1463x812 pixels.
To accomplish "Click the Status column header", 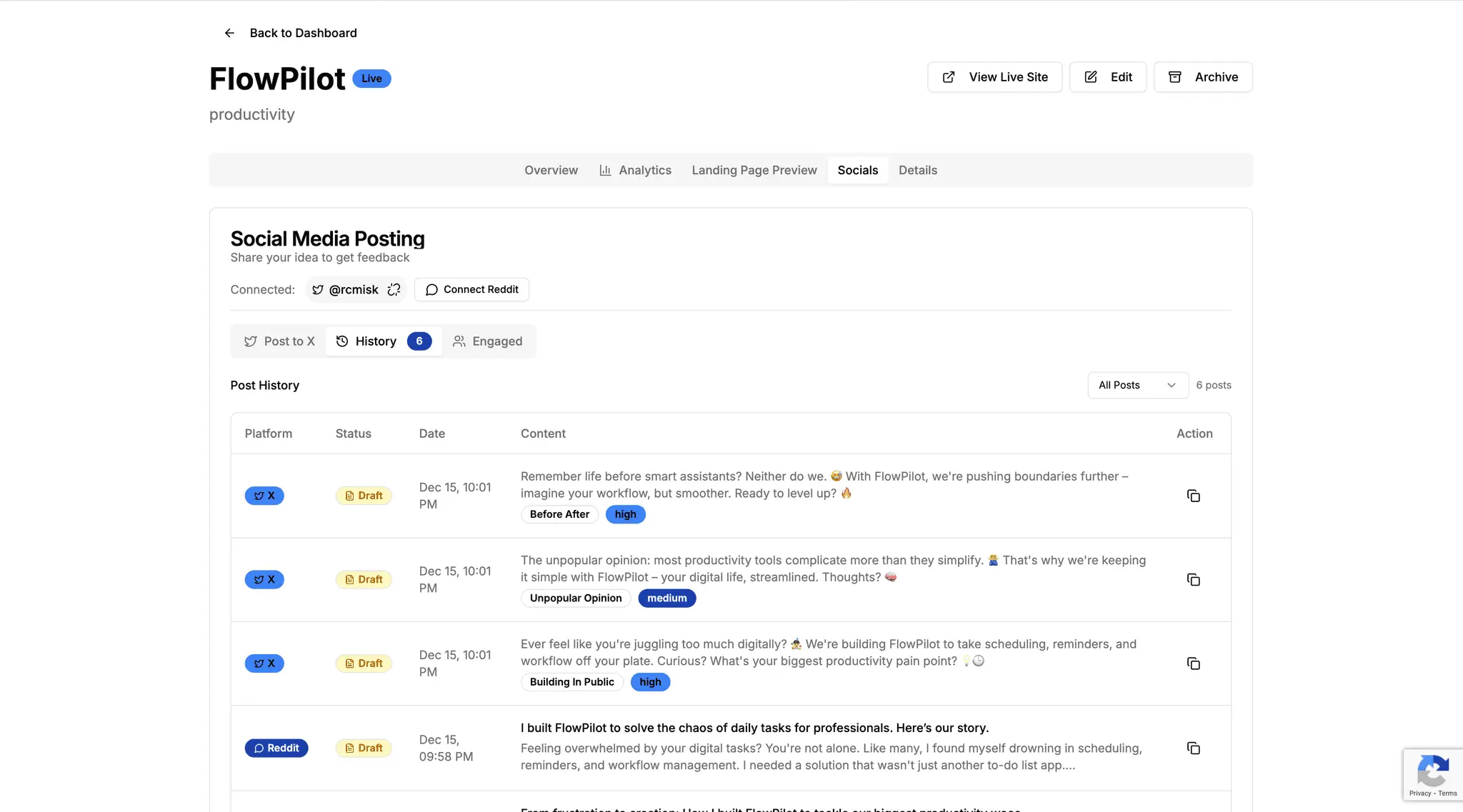I will point(353,433).
